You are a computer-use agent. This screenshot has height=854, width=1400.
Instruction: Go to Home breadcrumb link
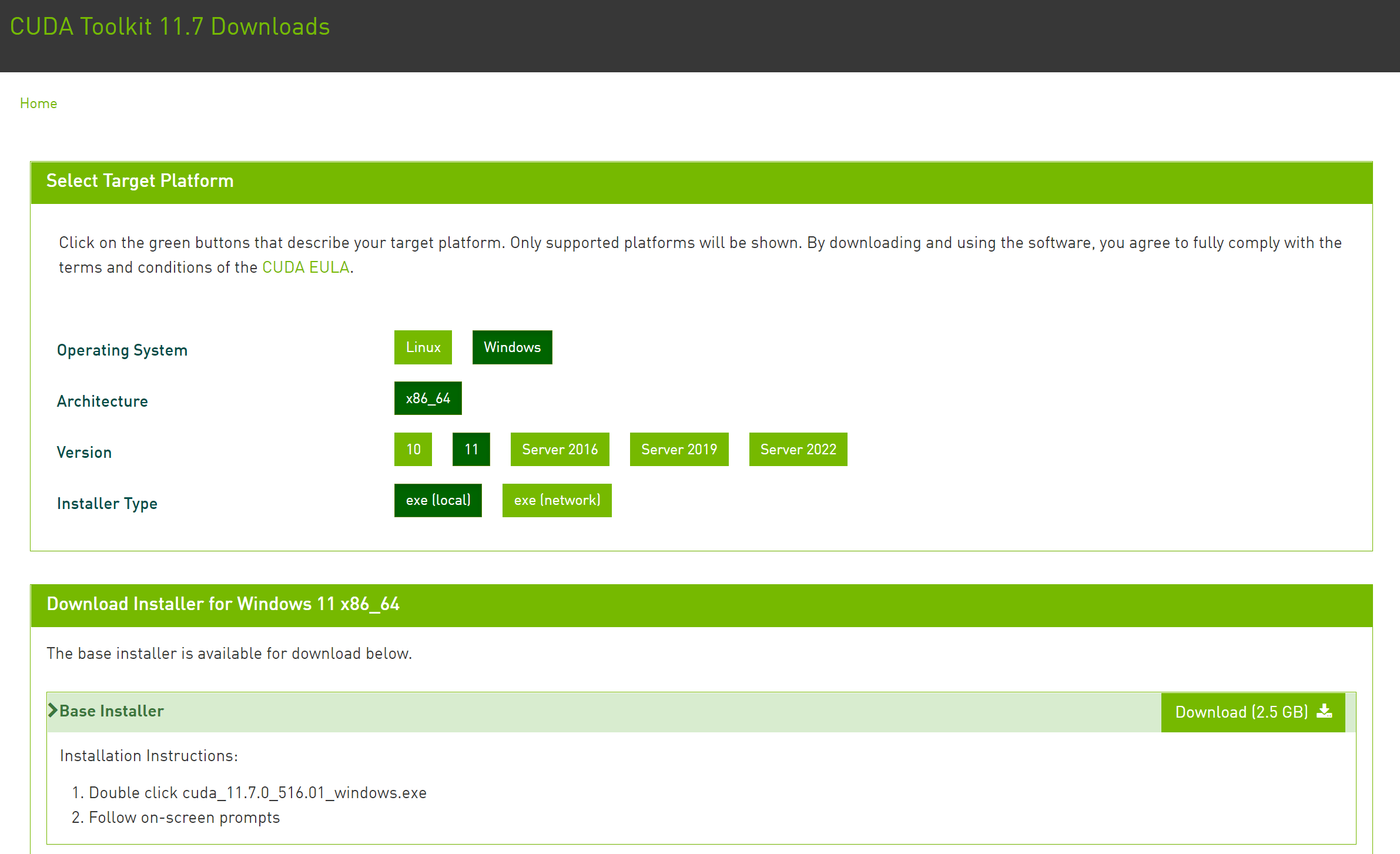pos(38,103)
